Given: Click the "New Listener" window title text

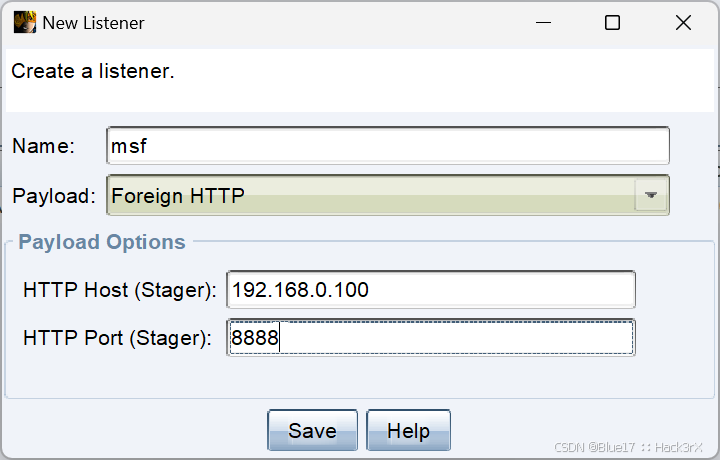Looking at the screenshot, I should pyautogui.click(x=93, y=23).
